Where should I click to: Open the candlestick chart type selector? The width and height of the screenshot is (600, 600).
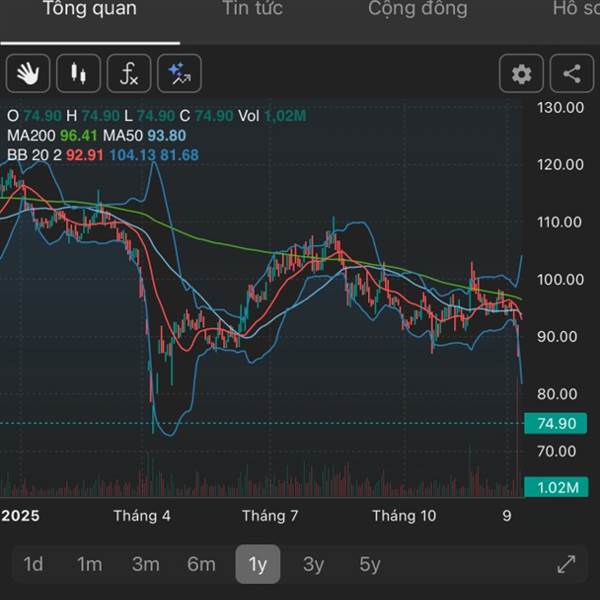(x=78, y=73)
